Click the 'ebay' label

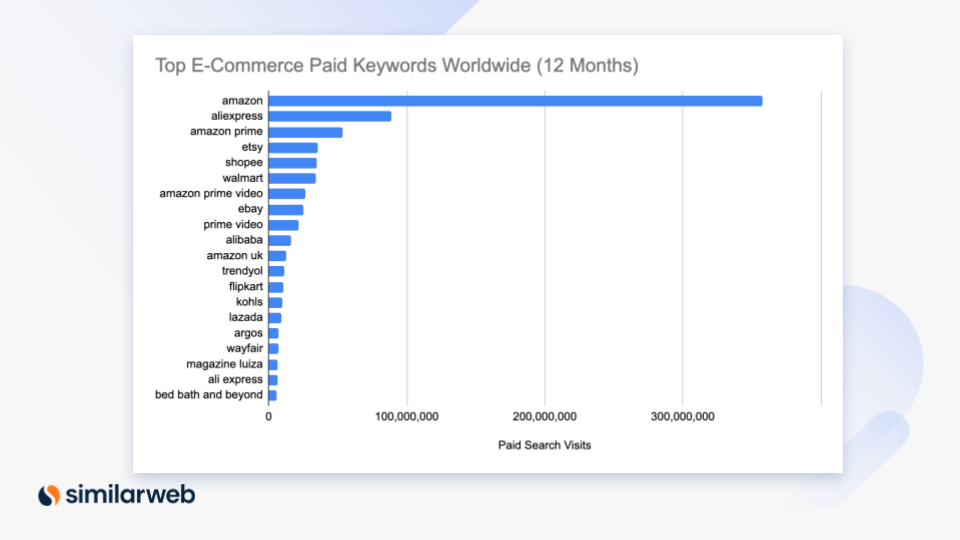pyautogui.click(x=250, y=209)
